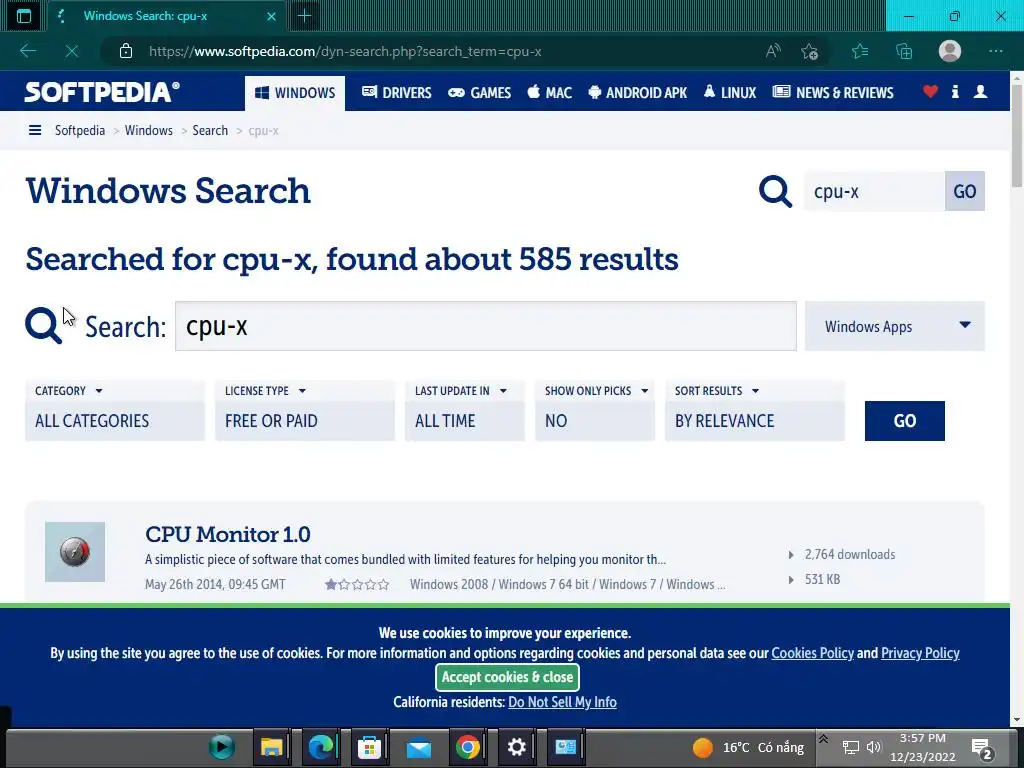Open Google Chrome from taskbar
Image resolution: width=1024 pixels, height=768 pixels.
pyautogui.click(x=468, y=747)
